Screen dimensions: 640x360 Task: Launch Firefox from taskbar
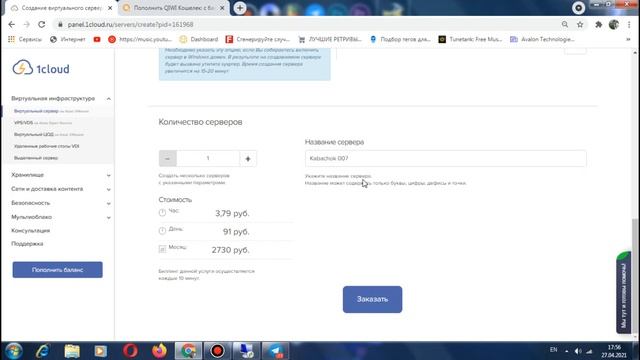(159, 351)
